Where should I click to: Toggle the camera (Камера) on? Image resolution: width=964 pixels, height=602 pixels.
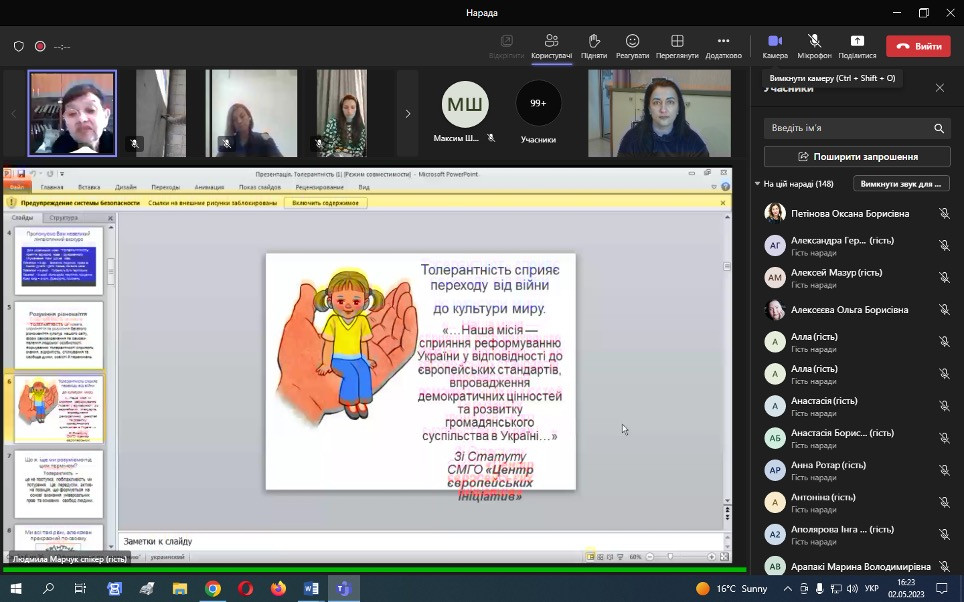[x=774, y=46]
